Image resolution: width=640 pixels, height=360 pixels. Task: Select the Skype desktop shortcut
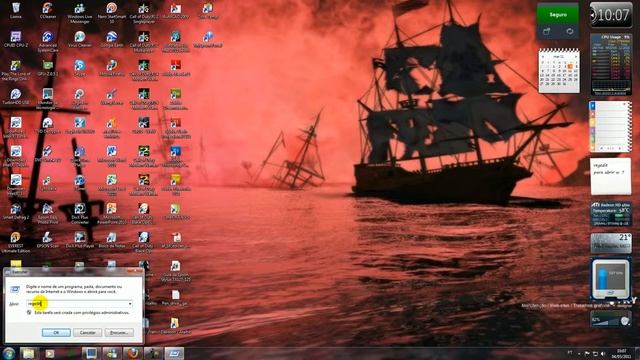(80, 68)
